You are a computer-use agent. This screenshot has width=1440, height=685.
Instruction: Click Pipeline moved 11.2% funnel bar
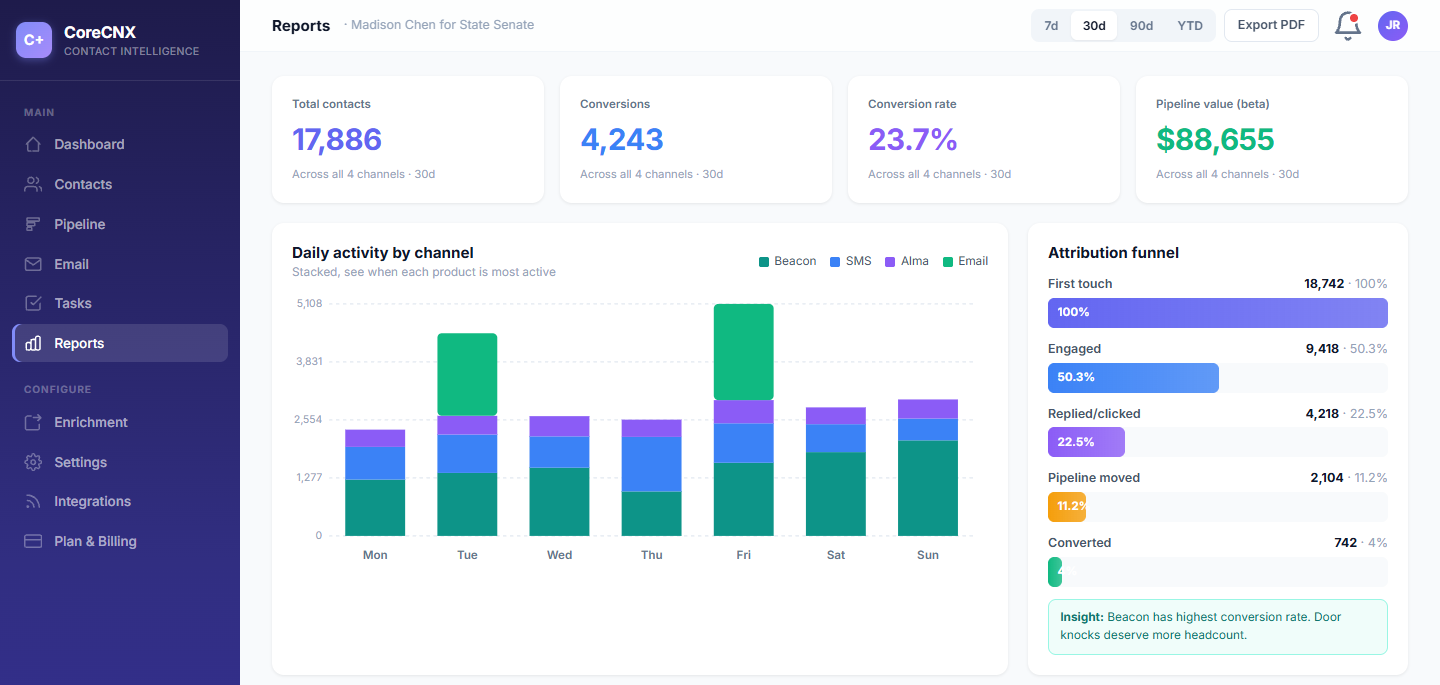(x=1067, y=507)
